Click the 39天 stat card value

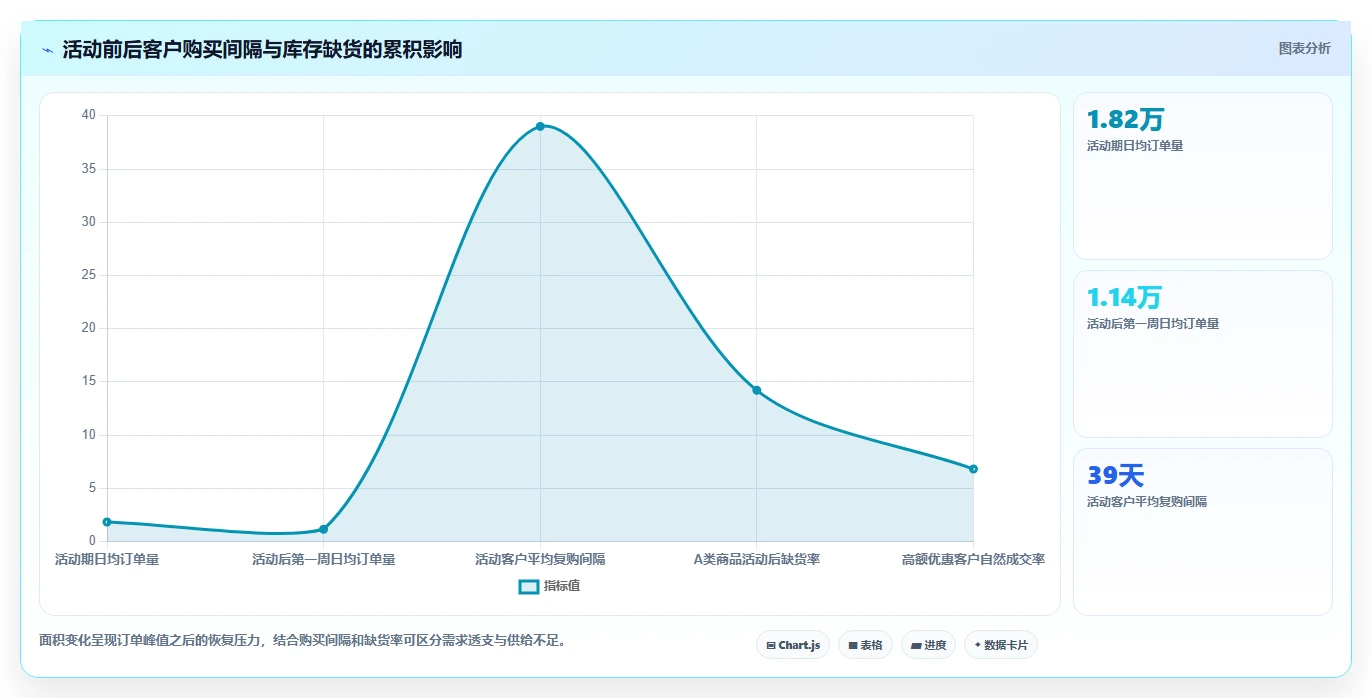[x=1115, y=476]
